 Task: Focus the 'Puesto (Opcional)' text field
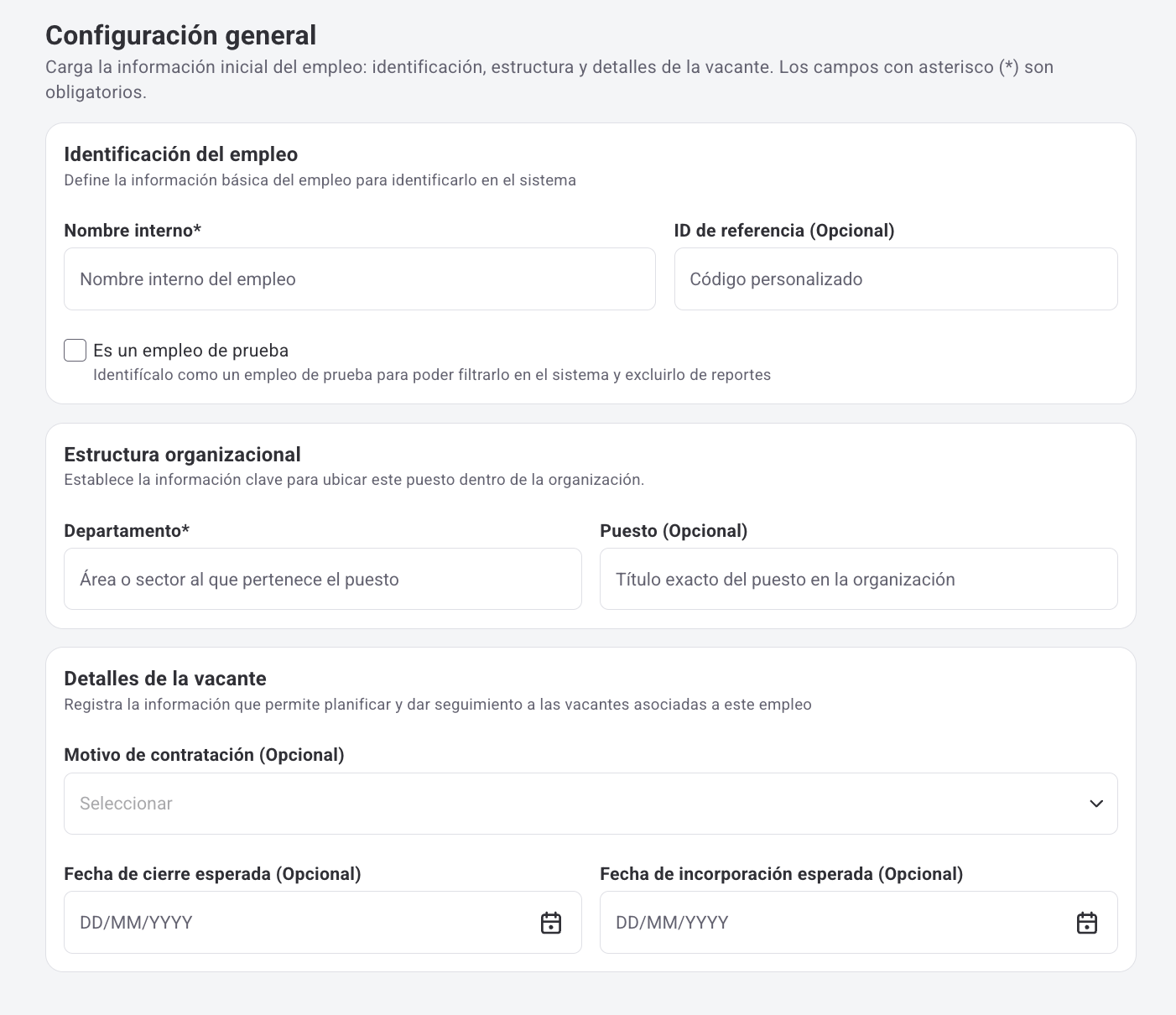pyautogui.click(x=857, y=579)
